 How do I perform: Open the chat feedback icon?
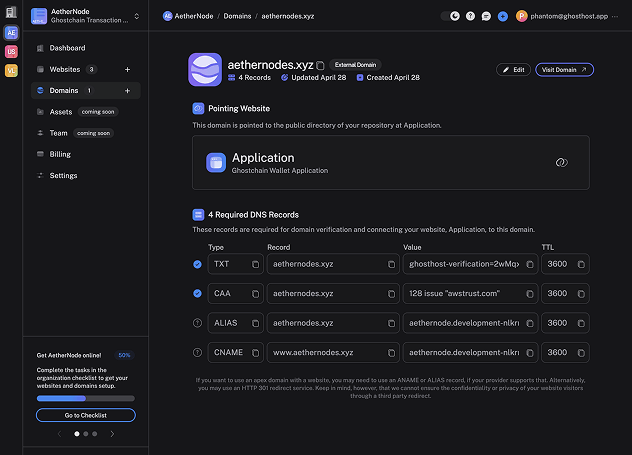click(486, 16)
